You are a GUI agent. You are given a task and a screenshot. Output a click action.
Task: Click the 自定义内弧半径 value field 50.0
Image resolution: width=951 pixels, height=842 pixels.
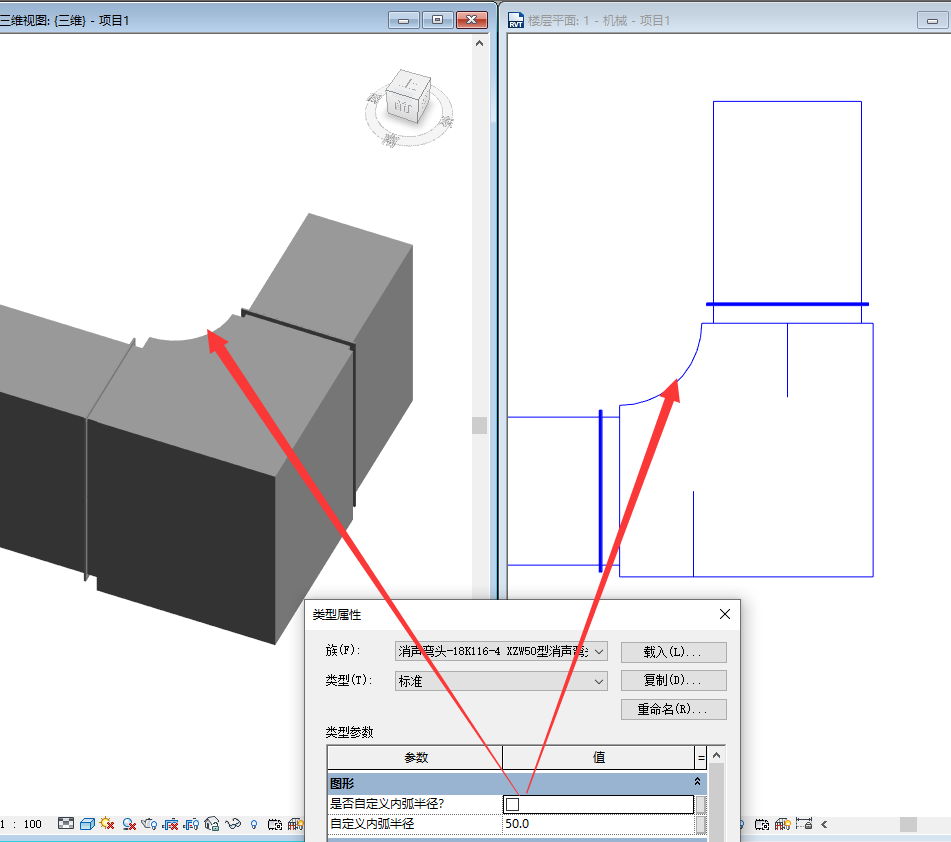(598, 824)
